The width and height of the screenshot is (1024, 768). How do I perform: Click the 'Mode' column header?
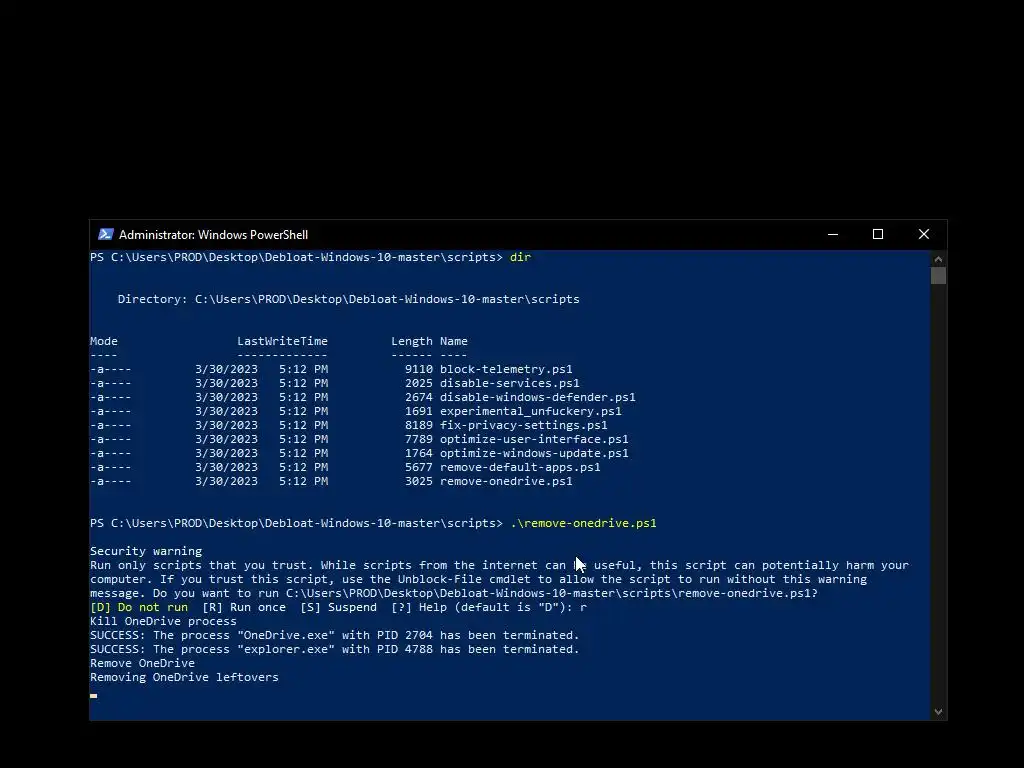coord(104,341)
